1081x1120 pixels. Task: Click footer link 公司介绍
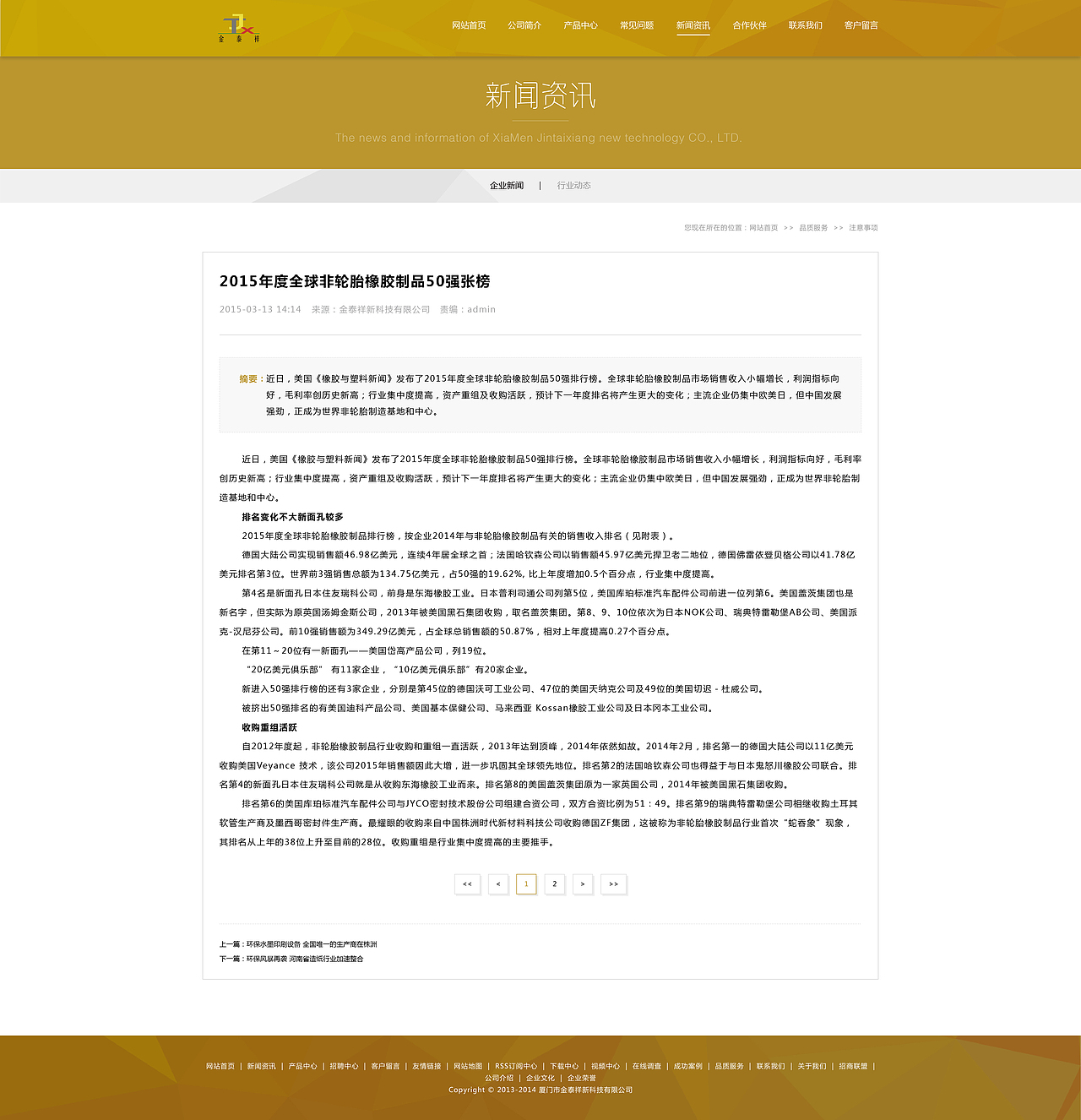click(x=499, y=1079)
